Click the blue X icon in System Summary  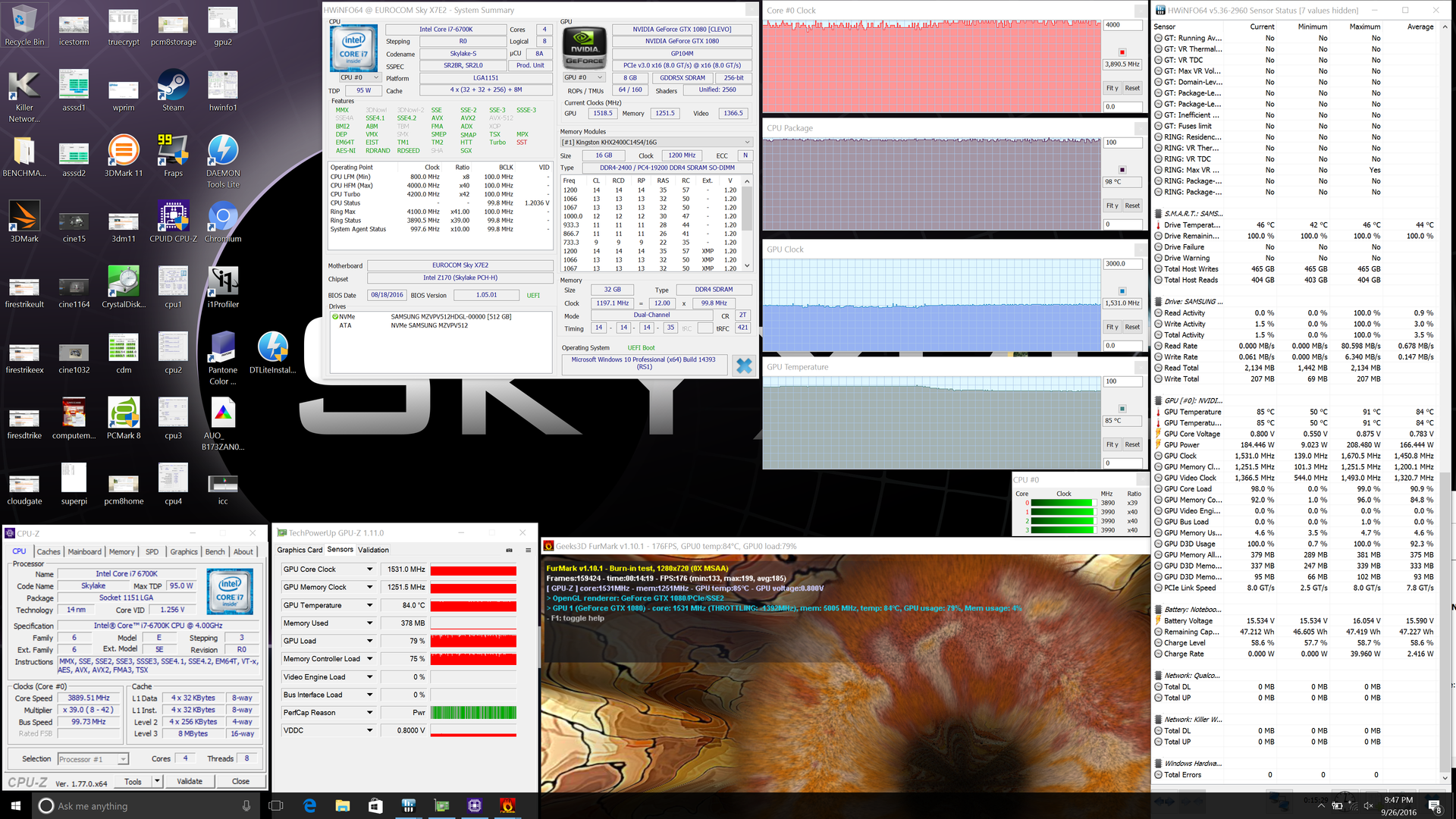click(x=744, y=366)
